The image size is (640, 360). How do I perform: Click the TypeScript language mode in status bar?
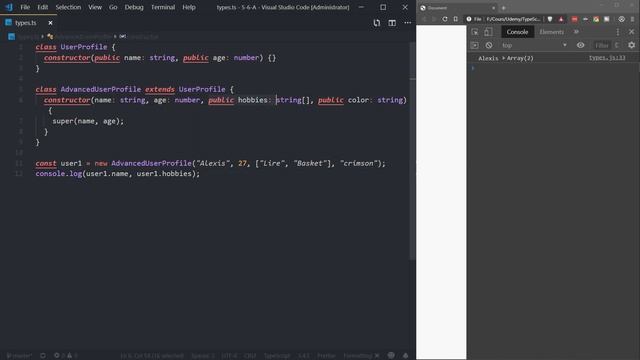tap(277, 356)
